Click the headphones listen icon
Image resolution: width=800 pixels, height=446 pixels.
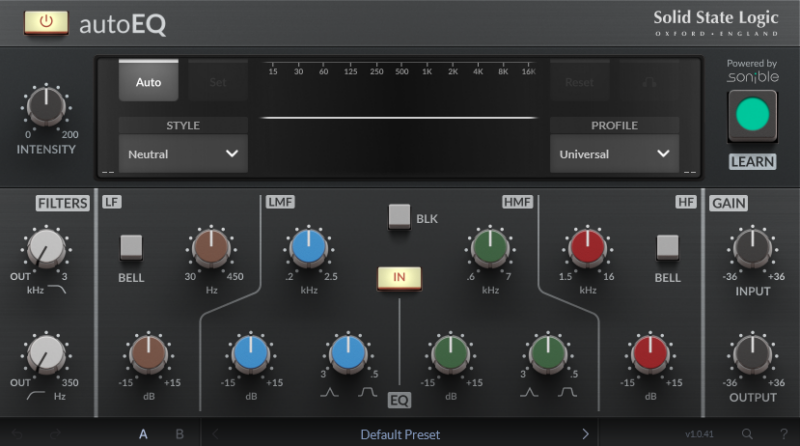(x=648, y=83)
